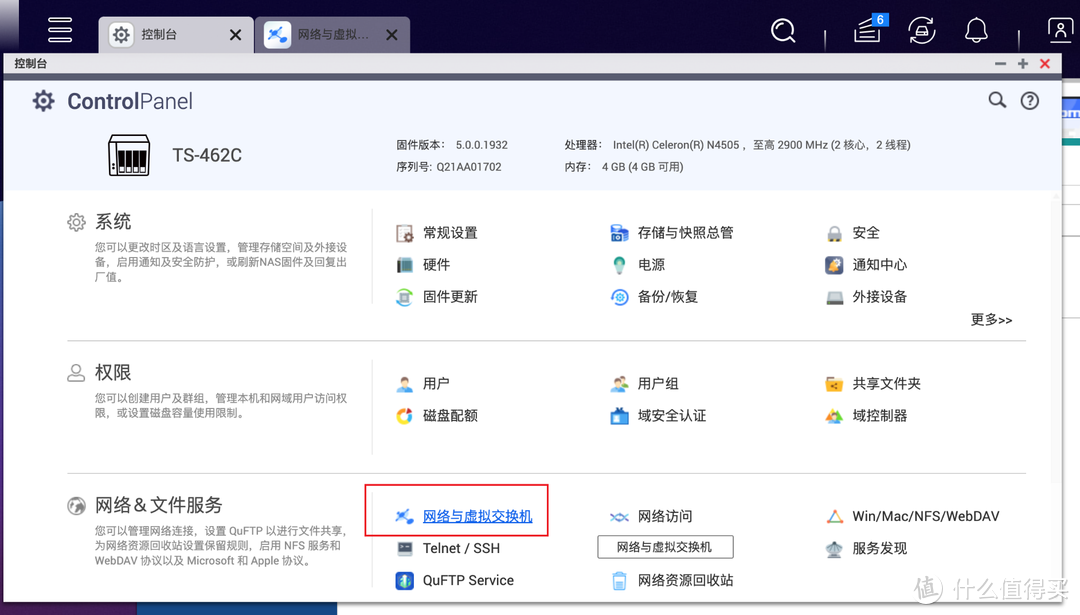The image size is (1080, 615).
Task: Open 网络与虚拟交换机 link
Action: point(477,517)
